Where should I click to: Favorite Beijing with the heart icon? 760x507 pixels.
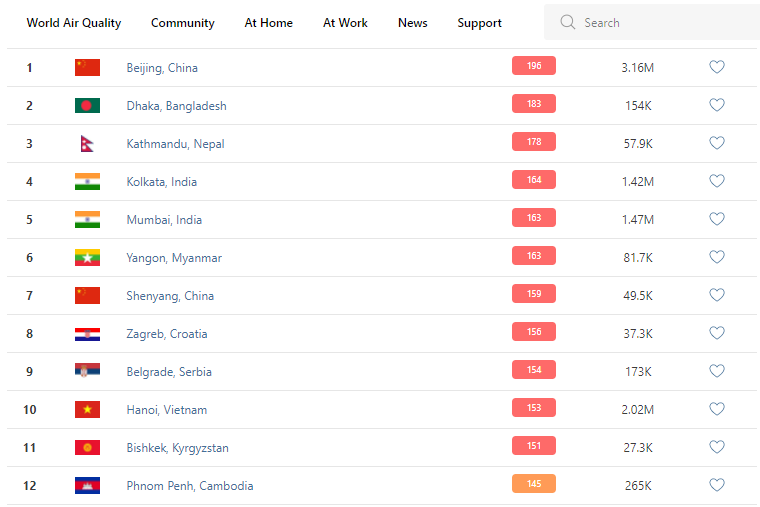tap(717, 67)
